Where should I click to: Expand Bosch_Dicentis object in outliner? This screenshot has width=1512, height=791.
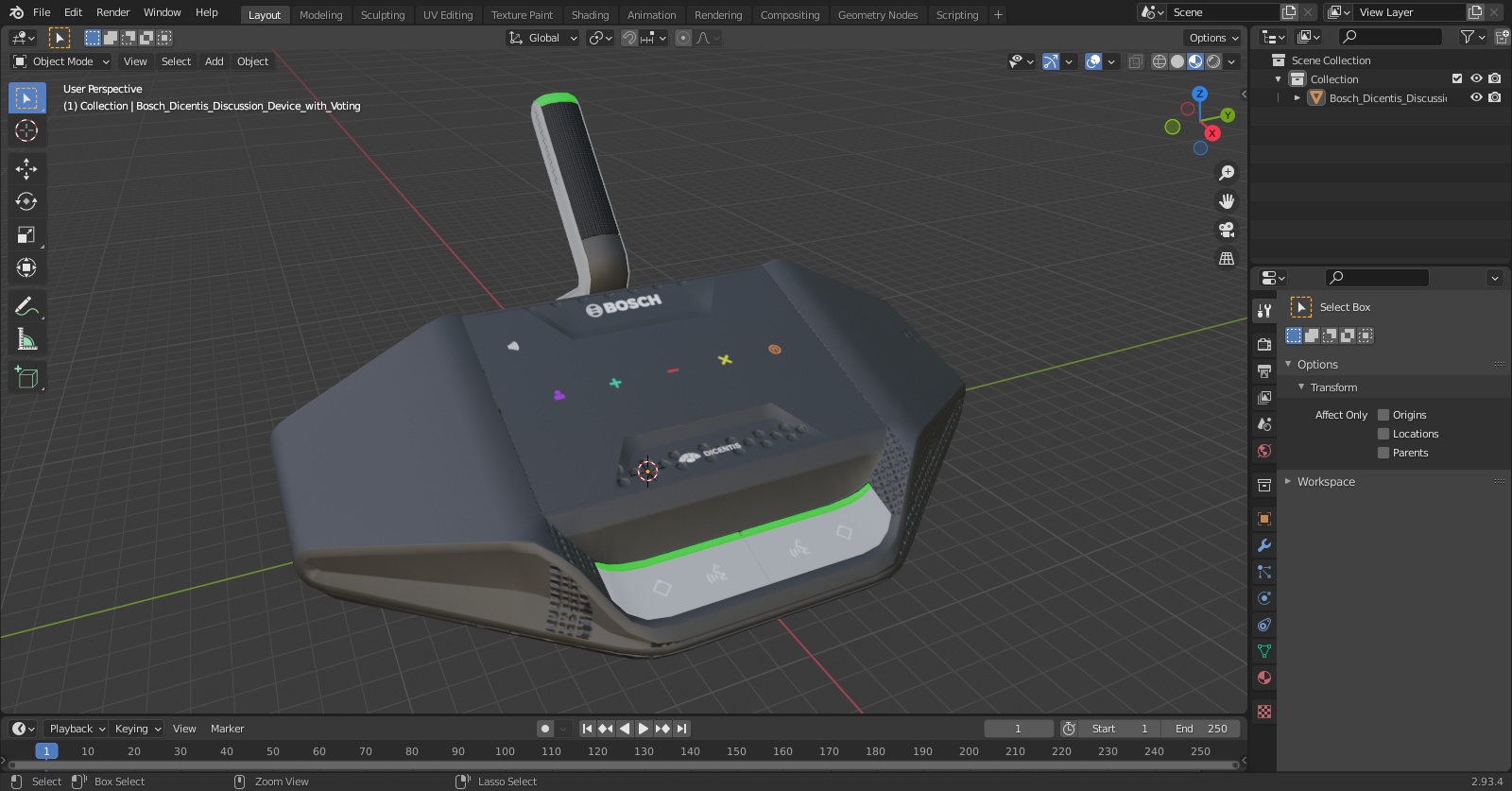tap(1297, 97)
